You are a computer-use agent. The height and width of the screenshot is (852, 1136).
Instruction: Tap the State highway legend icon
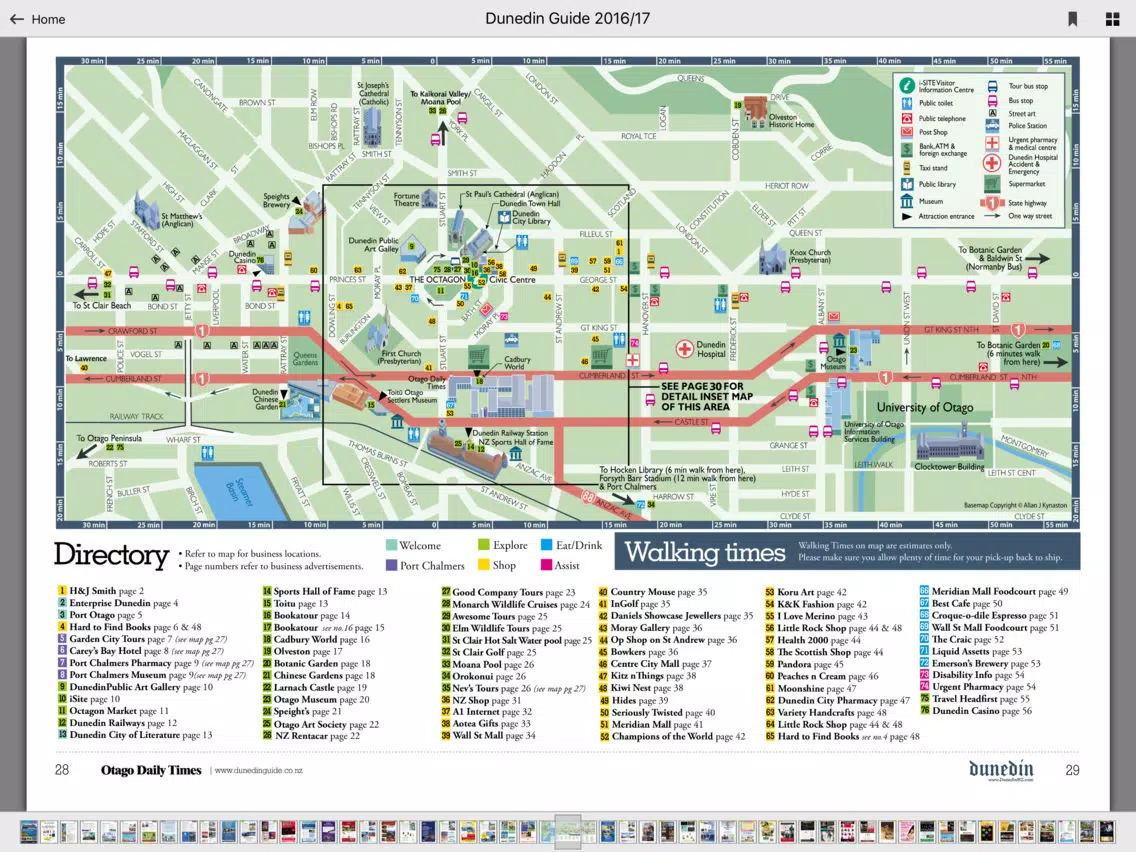click(992, 204)
